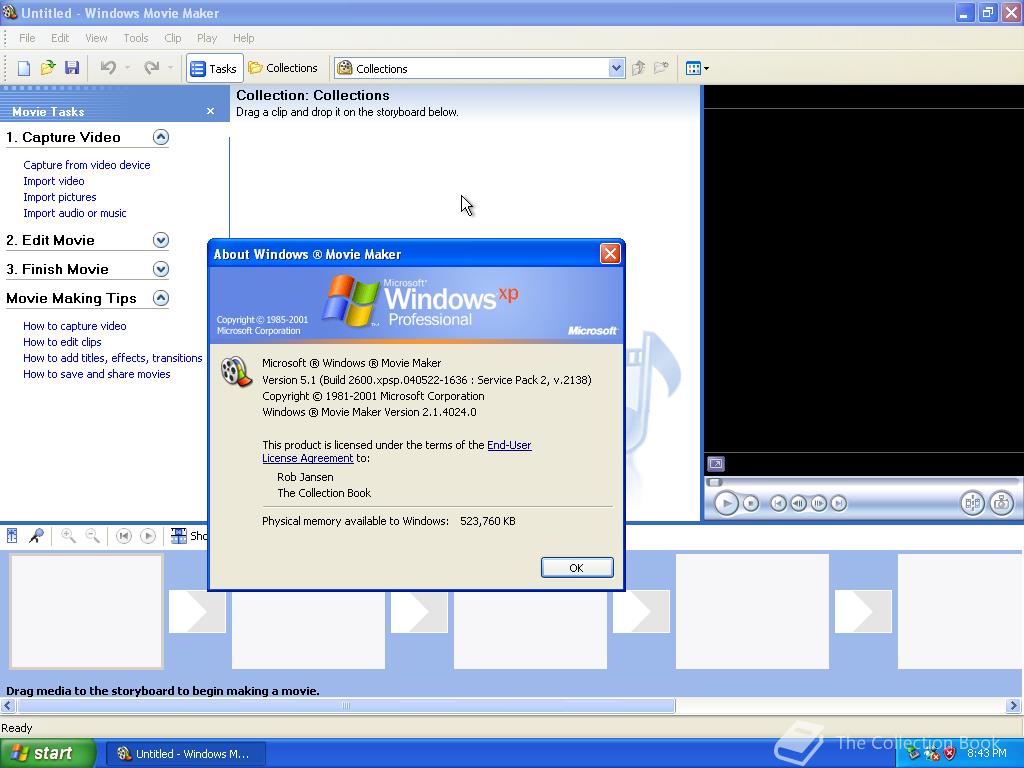Close the Movie Tasks pane
Viewport: 1024px width, 768px height.
210,111
